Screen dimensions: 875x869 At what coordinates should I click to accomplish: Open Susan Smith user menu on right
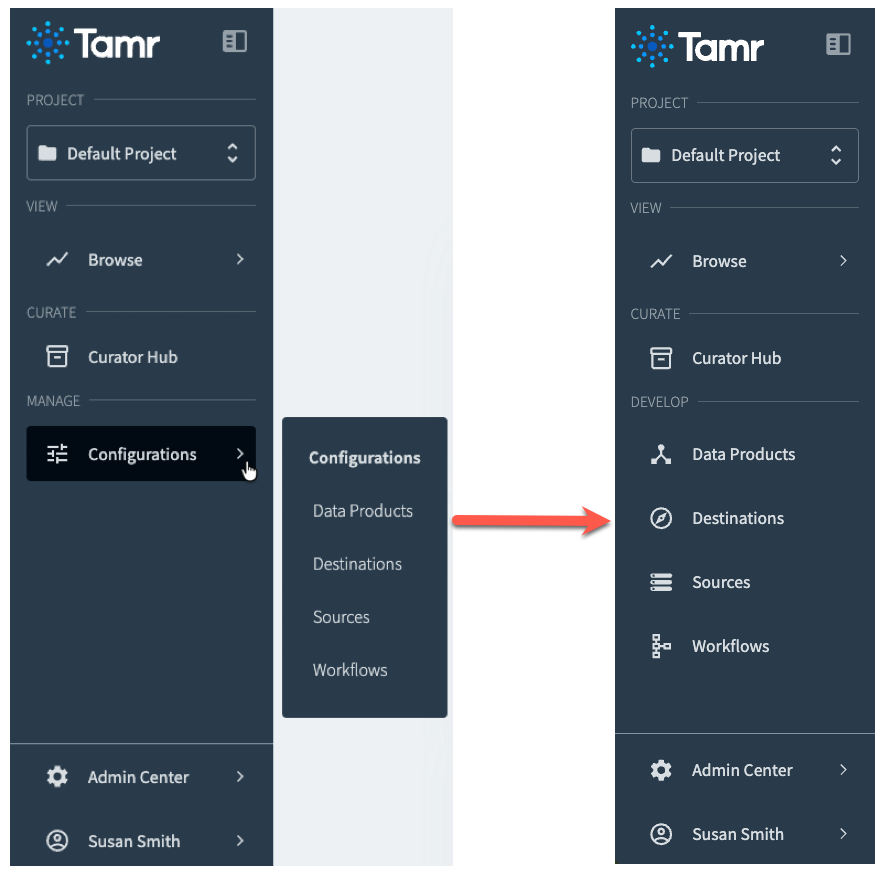745,834
